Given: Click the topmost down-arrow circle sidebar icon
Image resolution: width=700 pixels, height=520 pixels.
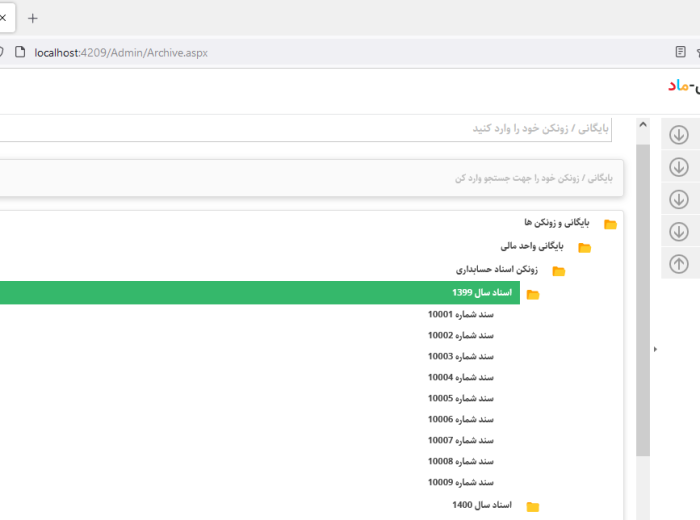Looking at the screenshot, I should coord(678,135).
